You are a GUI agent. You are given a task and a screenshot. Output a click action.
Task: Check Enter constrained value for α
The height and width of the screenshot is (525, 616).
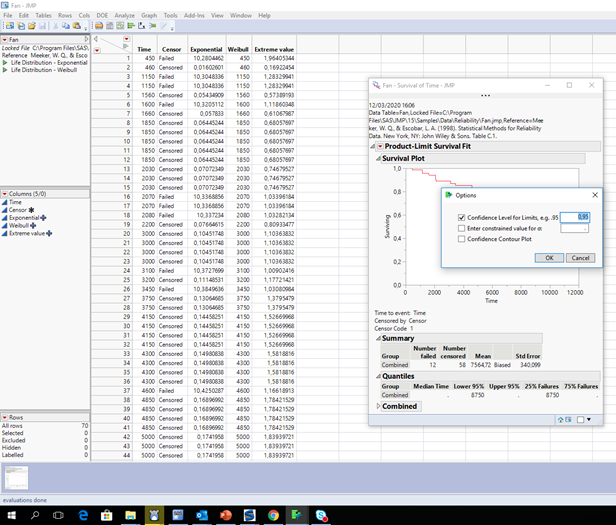(462, 228)
